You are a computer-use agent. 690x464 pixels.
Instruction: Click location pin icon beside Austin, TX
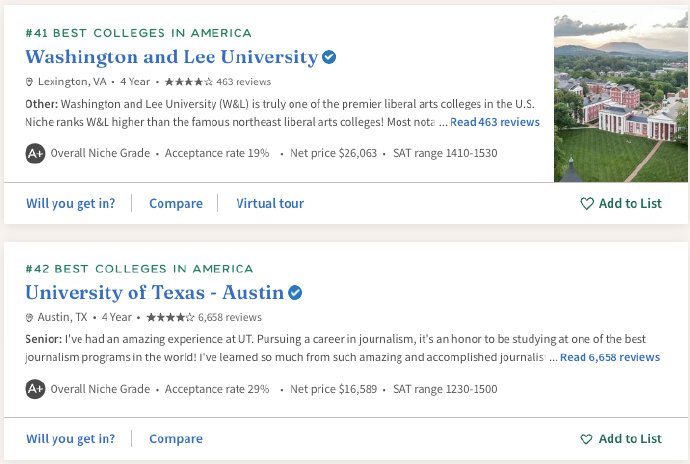pyautogui.click(x=29, y=317)
